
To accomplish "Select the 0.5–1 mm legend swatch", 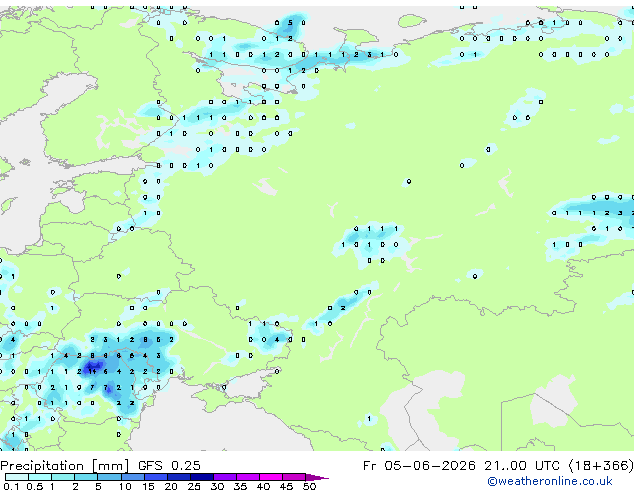I will [40, 477].
